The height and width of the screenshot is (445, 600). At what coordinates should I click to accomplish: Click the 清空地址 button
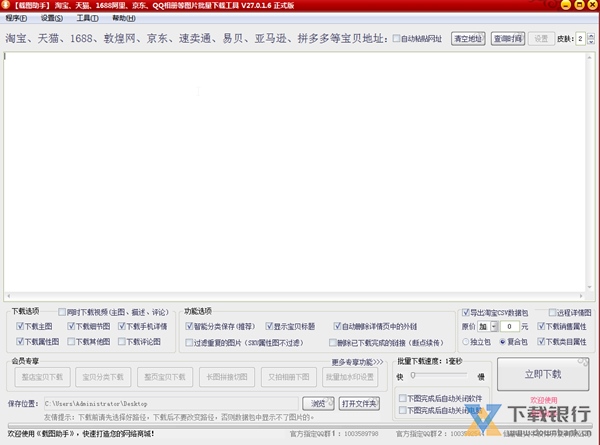click(468, 39)
